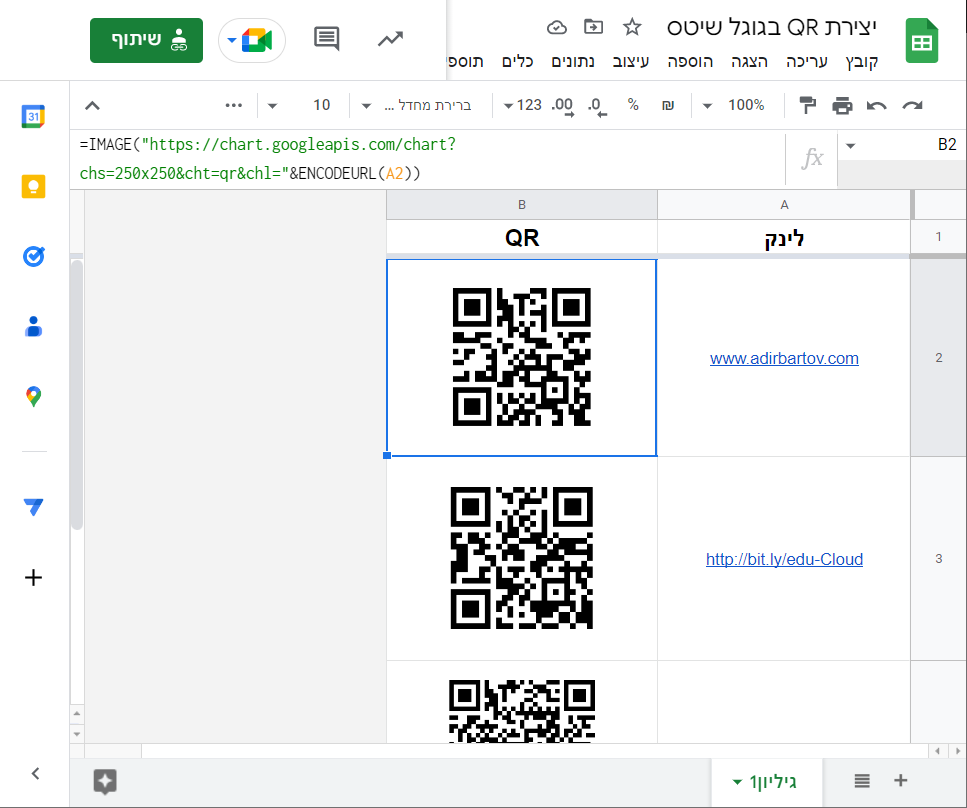The width and height of the screenshot is (967, 808).
Task: Select row 3 header
Action: click(x=938, y=559)
